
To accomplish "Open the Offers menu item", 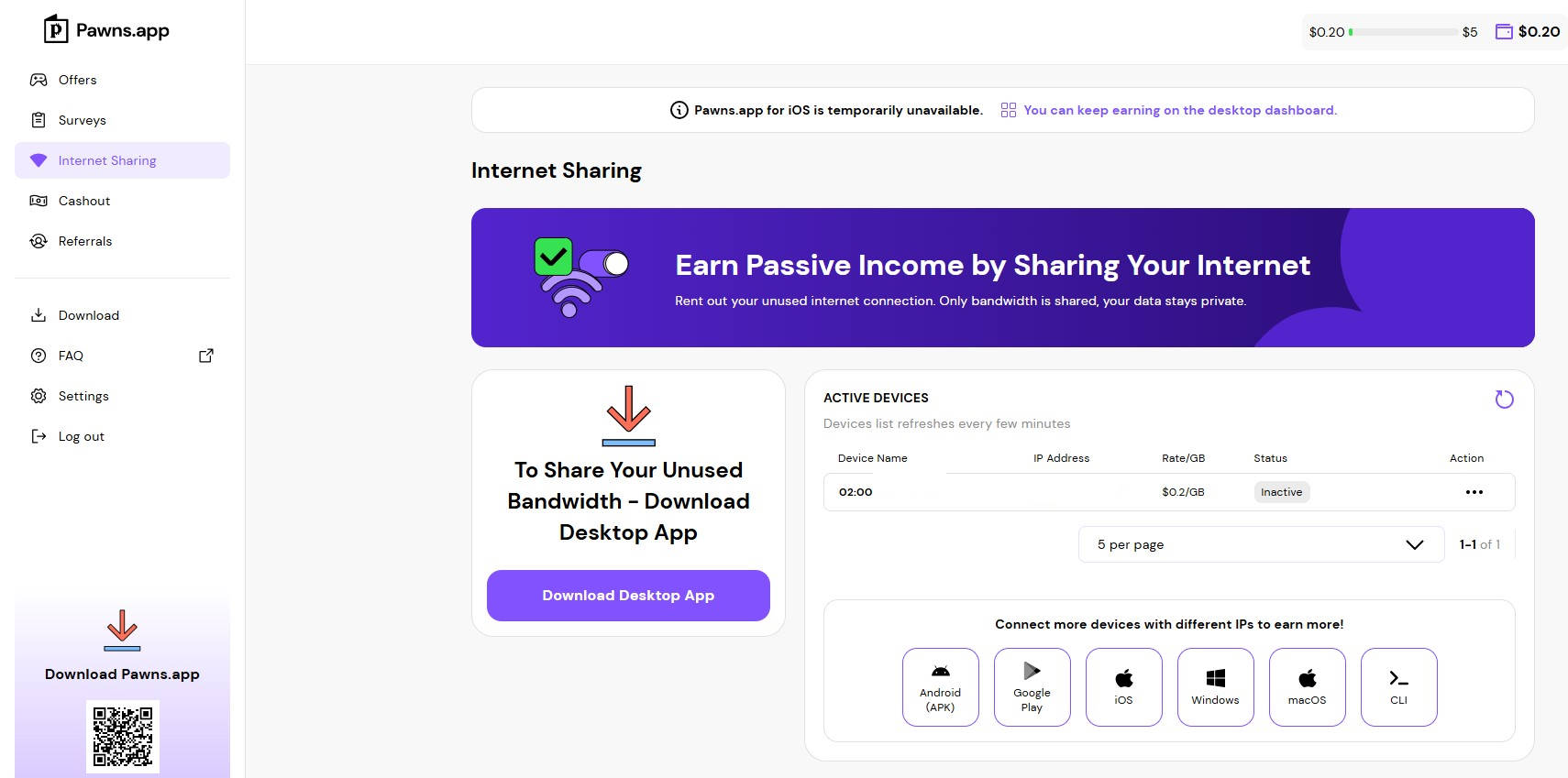I will pyautogui.click(x=77, y=80).
